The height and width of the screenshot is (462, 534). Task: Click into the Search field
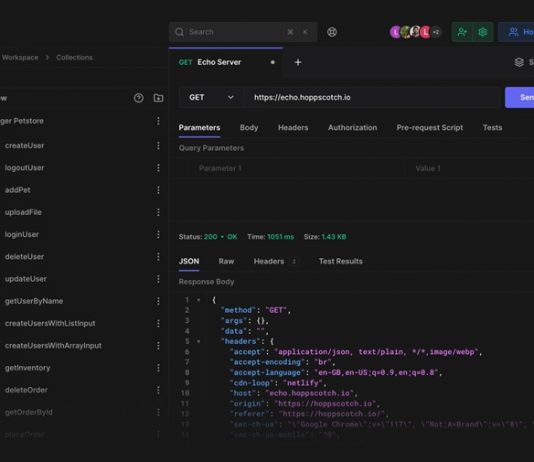tap(243, 32)
